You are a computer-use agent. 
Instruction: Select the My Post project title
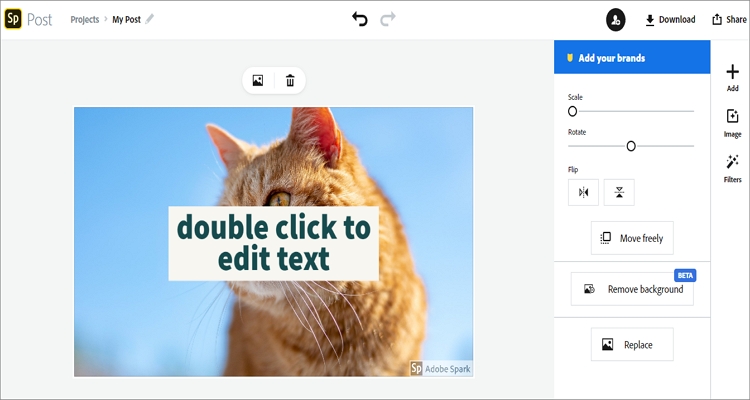pyautogui.click(x=126, y=20)
